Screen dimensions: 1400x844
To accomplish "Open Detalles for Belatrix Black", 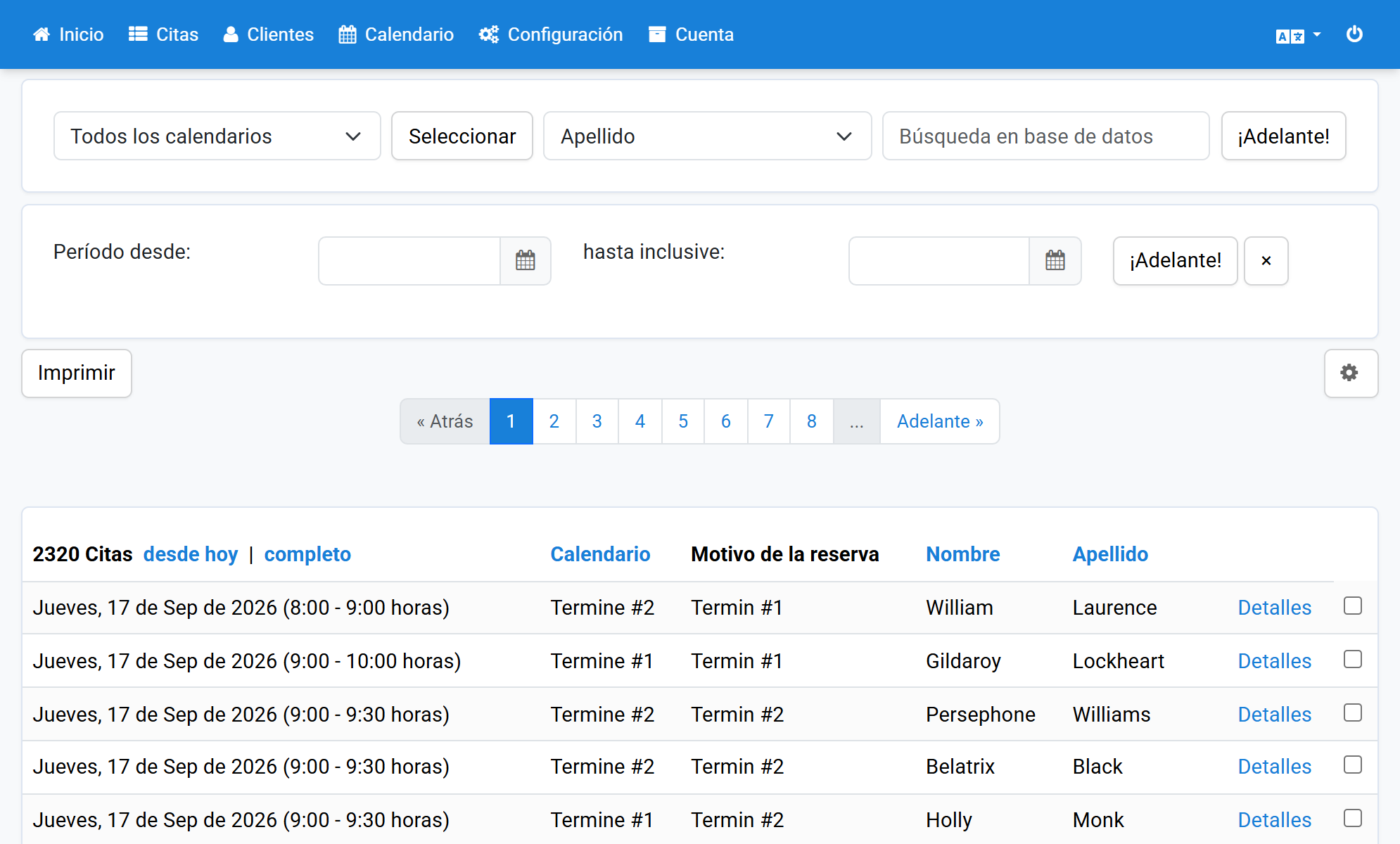I will 1275,767.
